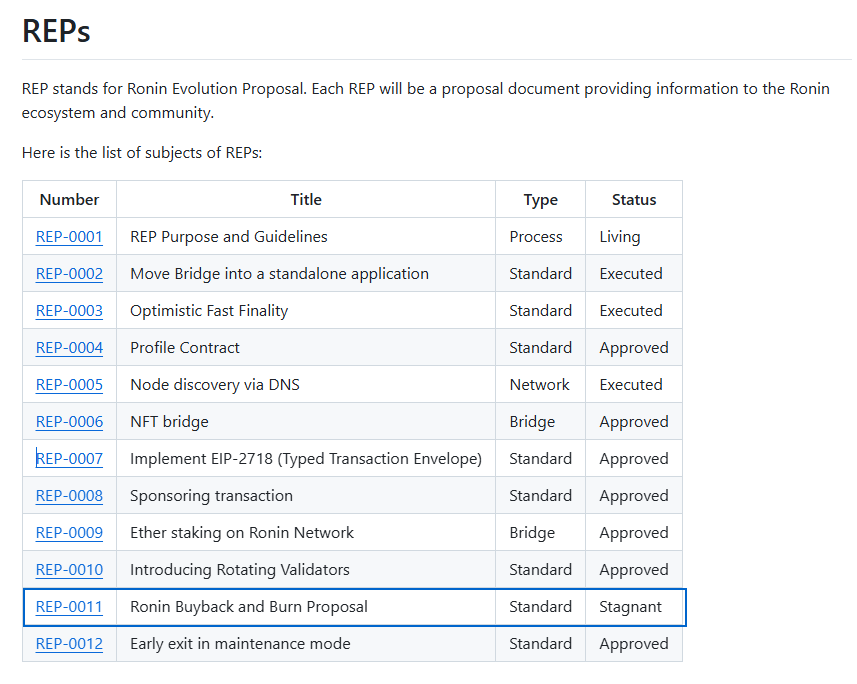The width and height of the screenshot is (857, 684).
Task: Open the REP-0012 link
Action: click(x=69, y=644)
